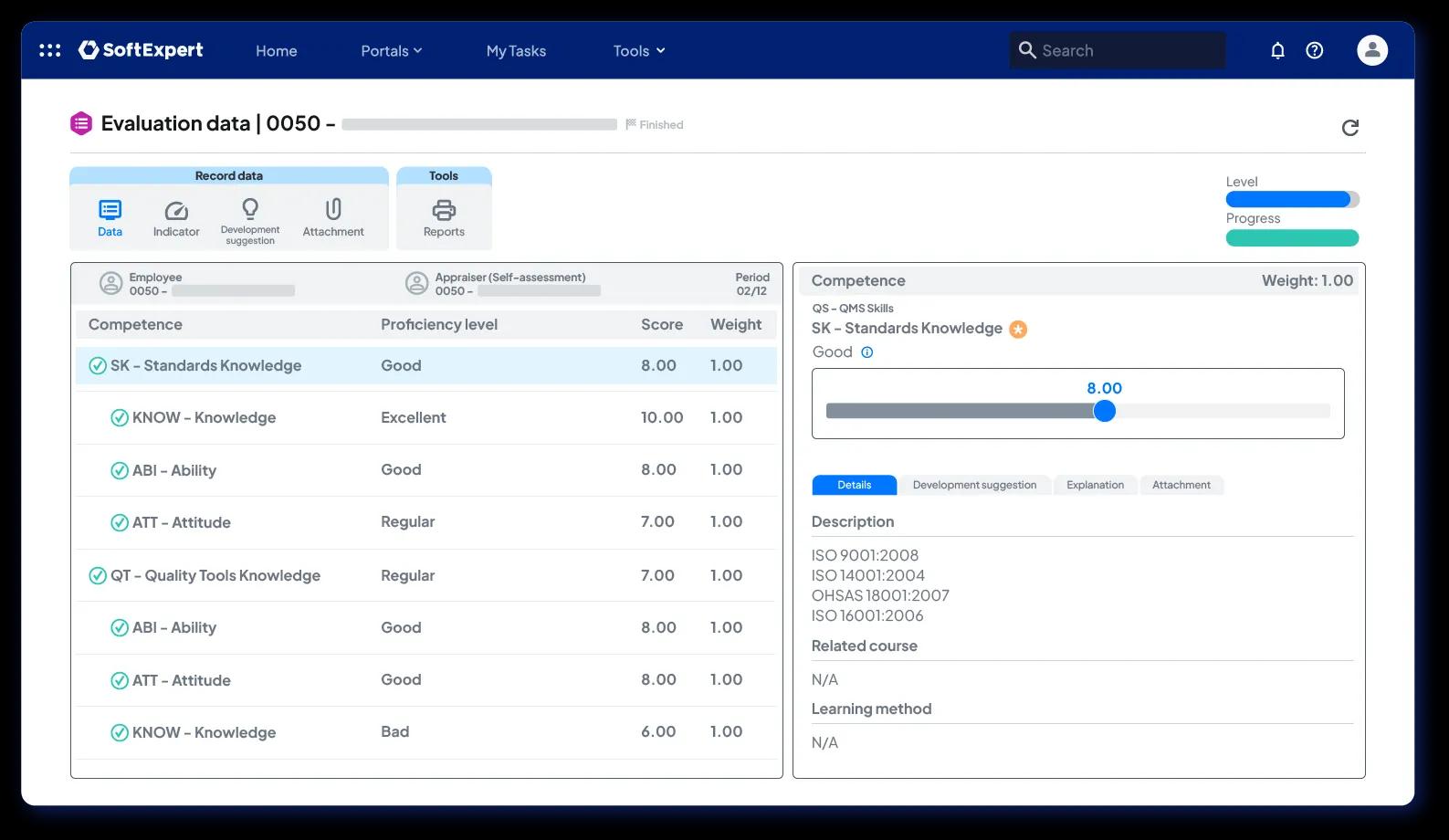Viewport: 1449px width, 840px height.
Task: Click check mark beside KNOW - Knowledge Excellent row
Action: tap(120, 418)
